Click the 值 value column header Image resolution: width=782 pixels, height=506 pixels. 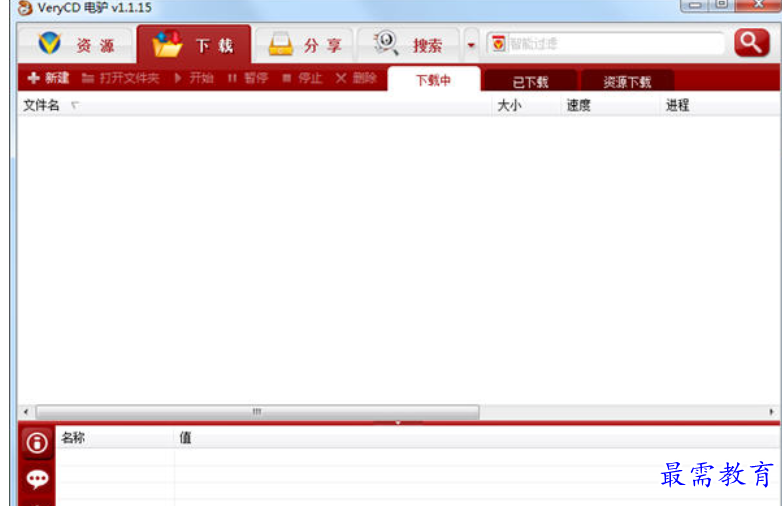pos(477,438)
